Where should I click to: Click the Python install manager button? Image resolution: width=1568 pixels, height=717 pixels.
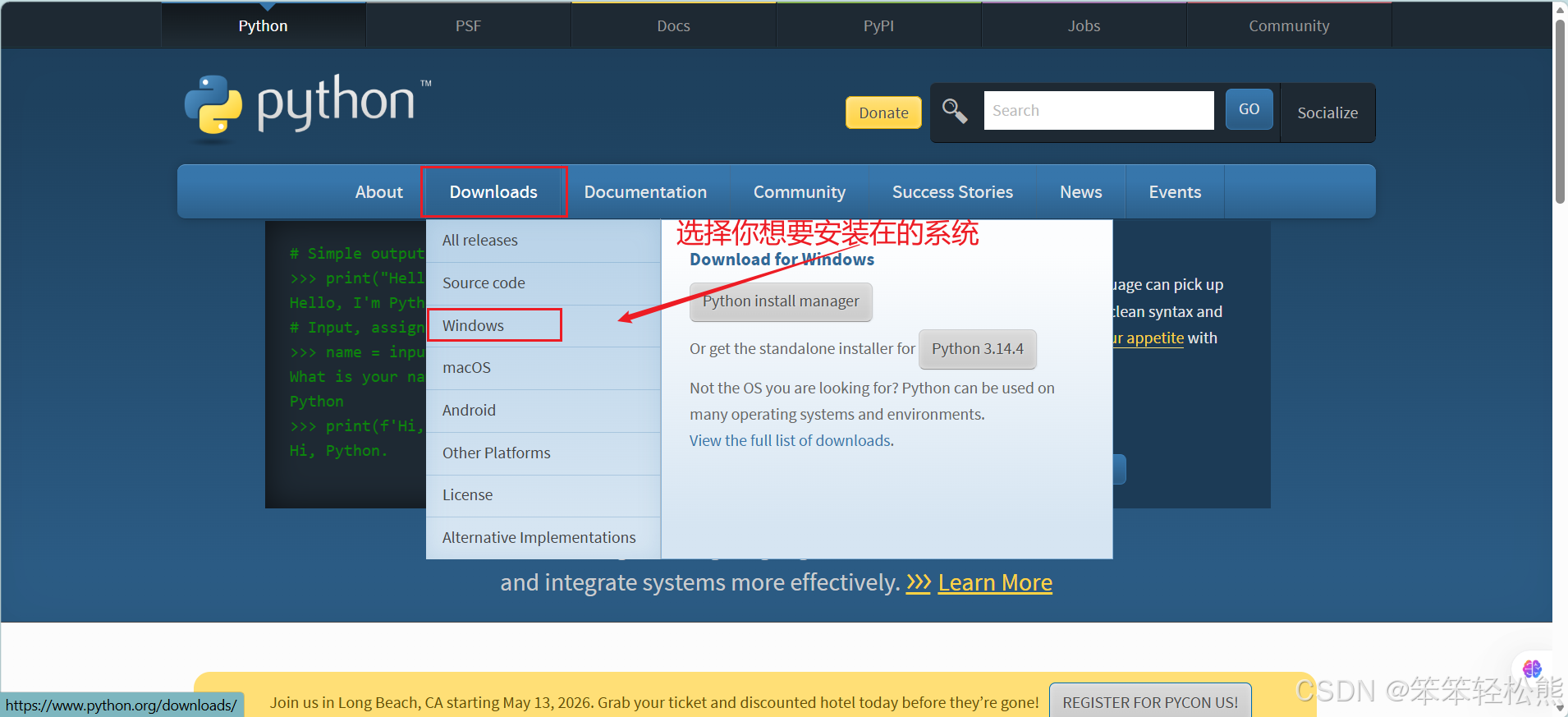coord(781,301)
